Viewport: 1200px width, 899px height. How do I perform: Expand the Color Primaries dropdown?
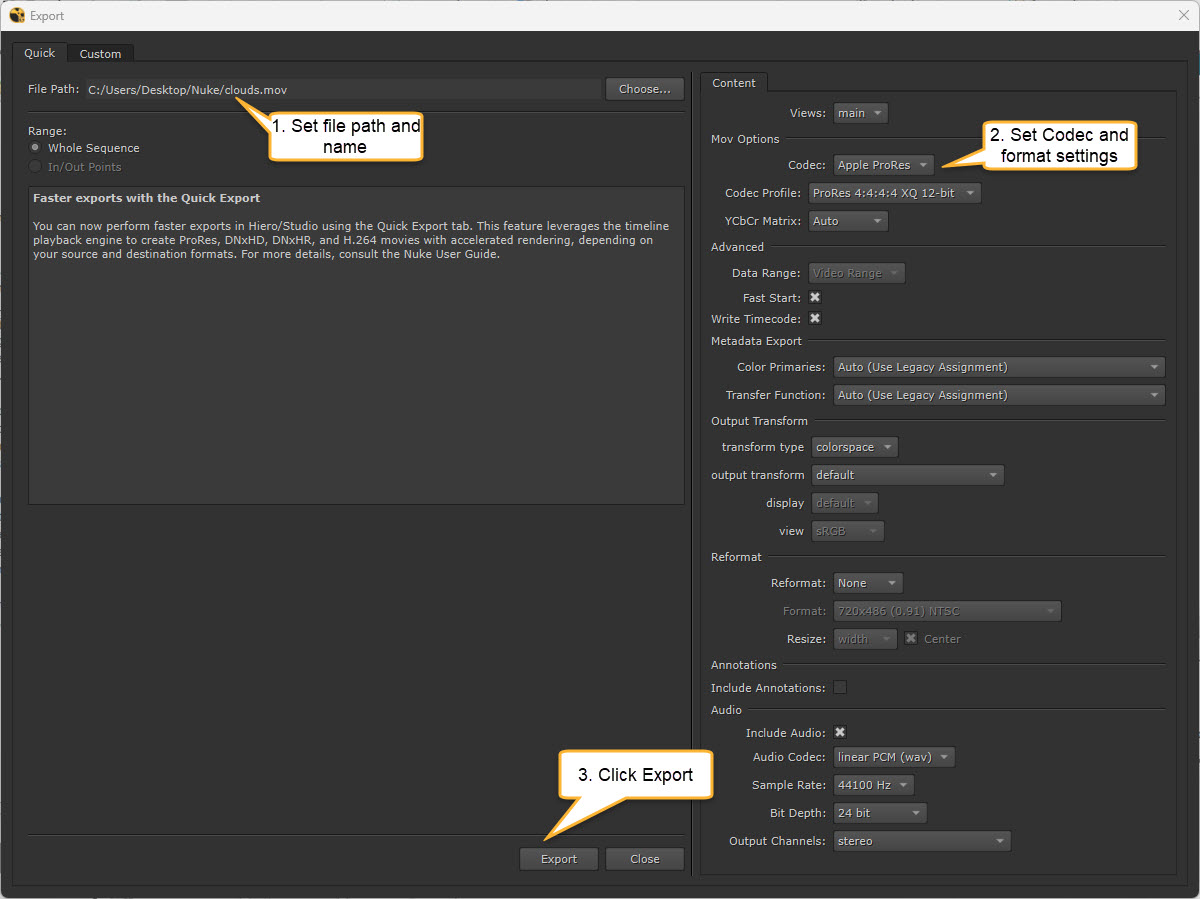coord(998,367)
